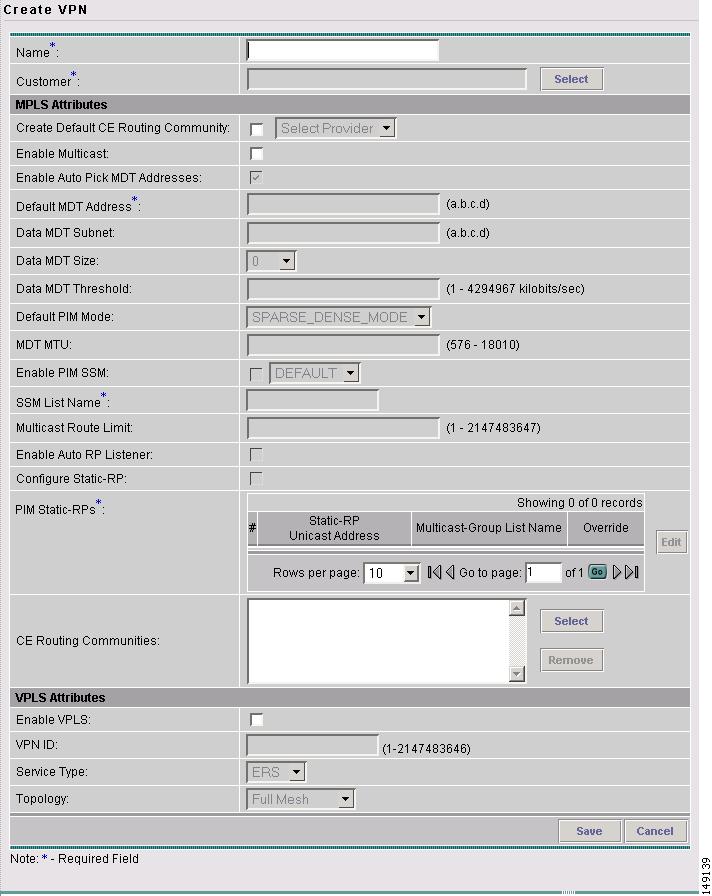This screenshot has width=712, height=896.
Task: Click Select for CE Routing Communities
Action: coord(571,621)
